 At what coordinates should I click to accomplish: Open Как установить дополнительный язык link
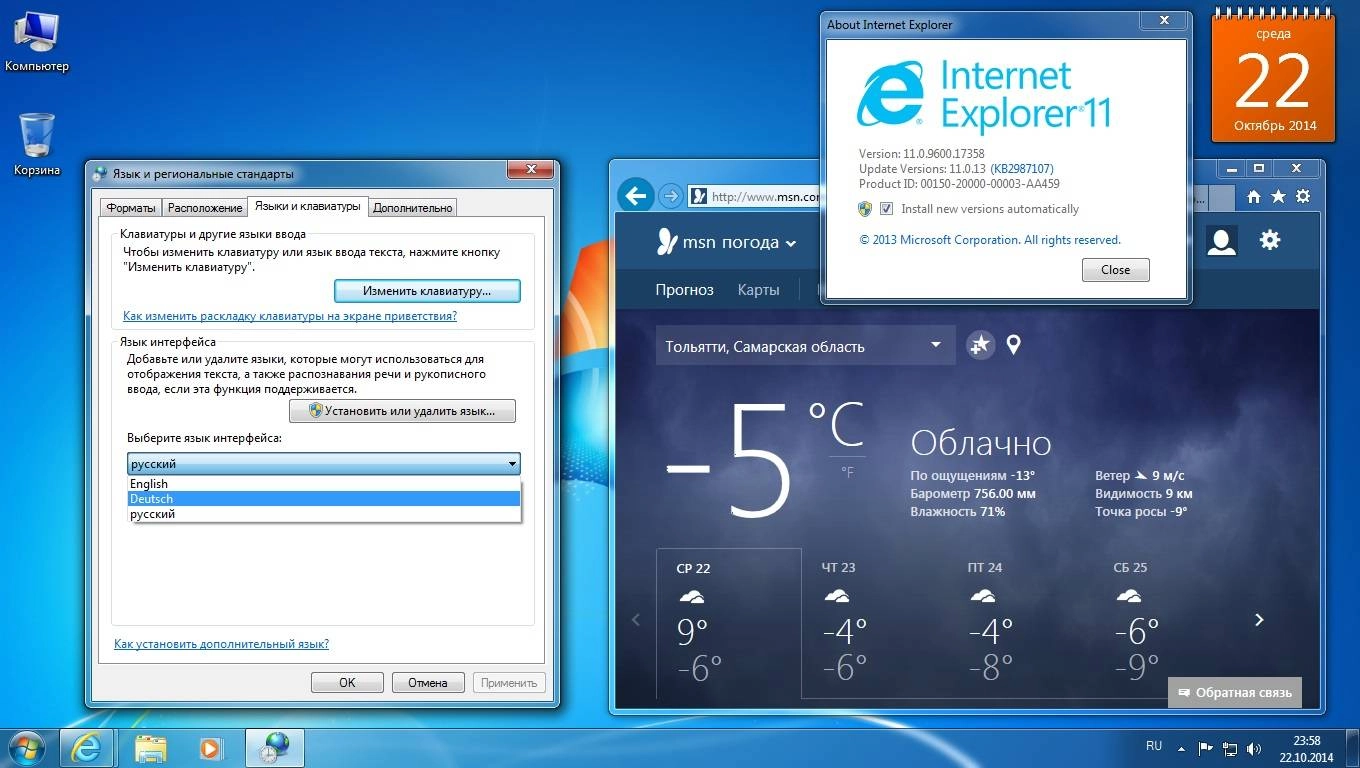coord(221,644)
